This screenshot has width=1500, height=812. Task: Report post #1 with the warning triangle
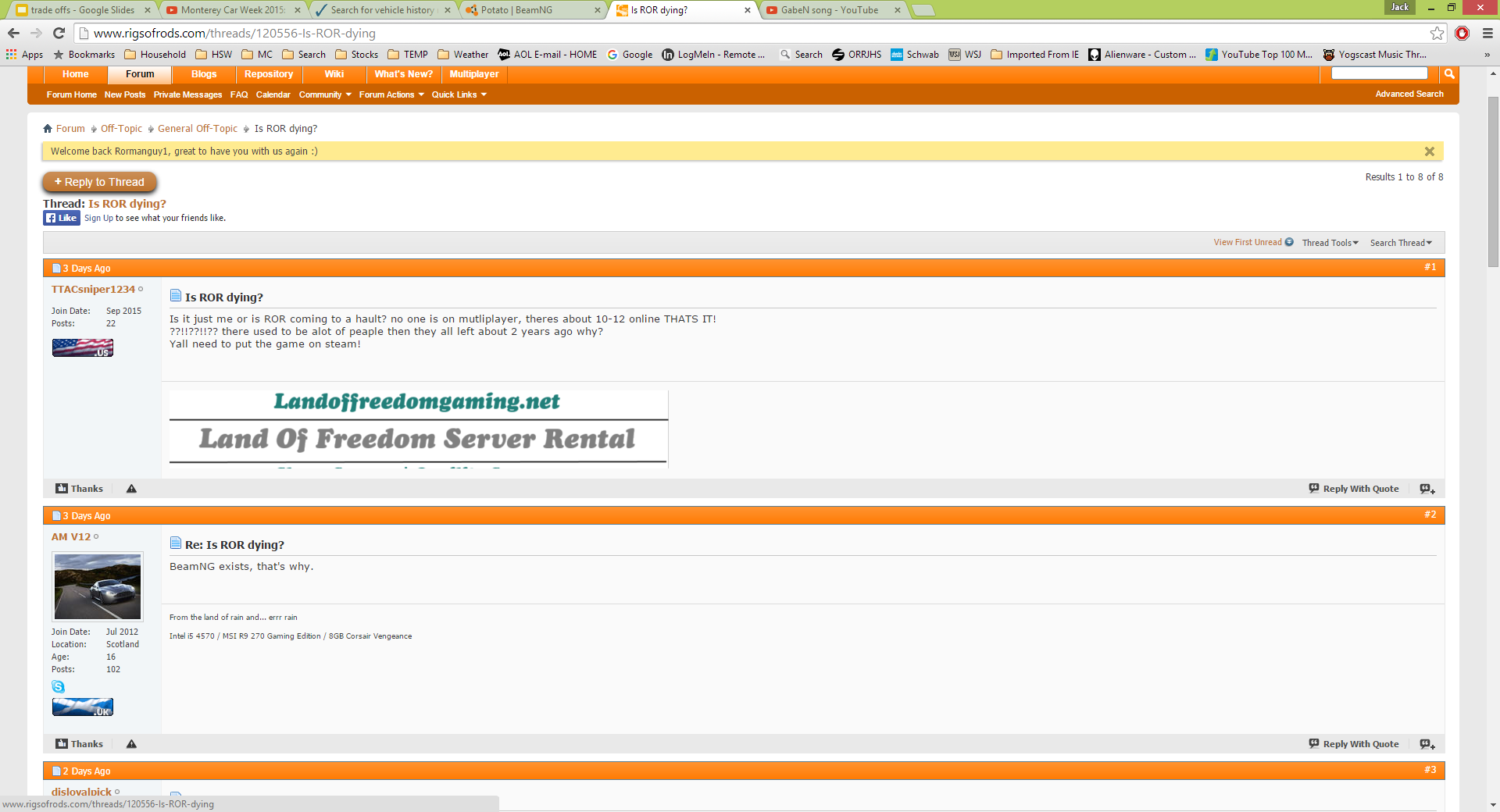(131, 489)
